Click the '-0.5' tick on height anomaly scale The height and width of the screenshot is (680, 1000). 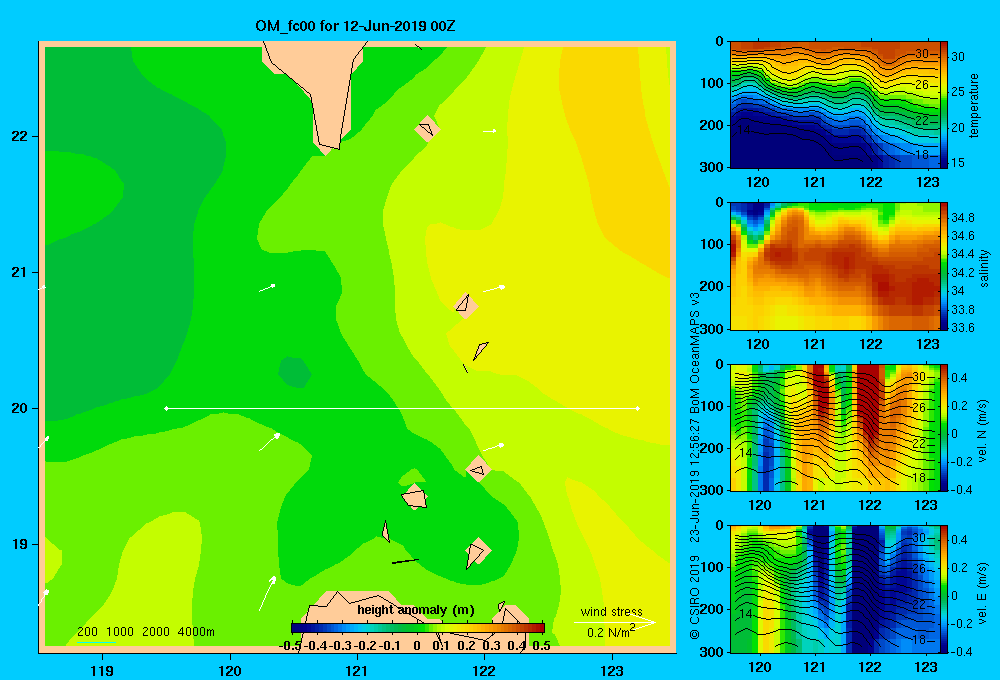click(290, 646)
